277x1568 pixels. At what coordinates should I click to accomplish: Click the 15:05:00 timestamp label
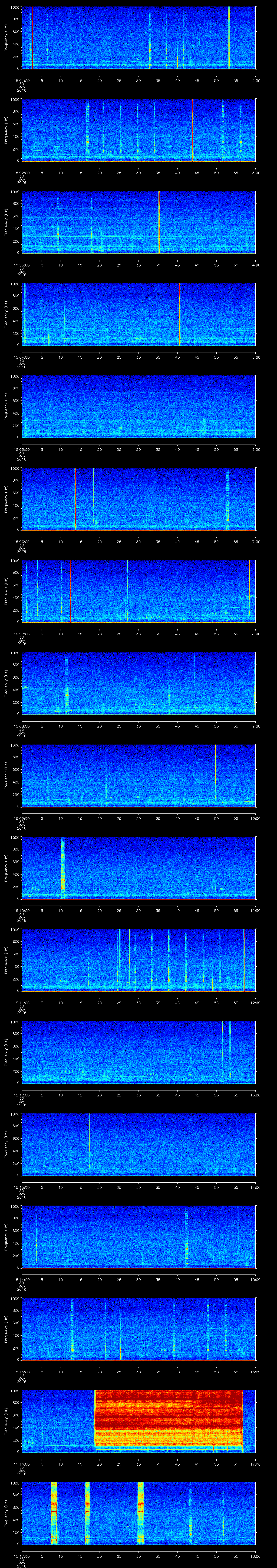(22, 449)
